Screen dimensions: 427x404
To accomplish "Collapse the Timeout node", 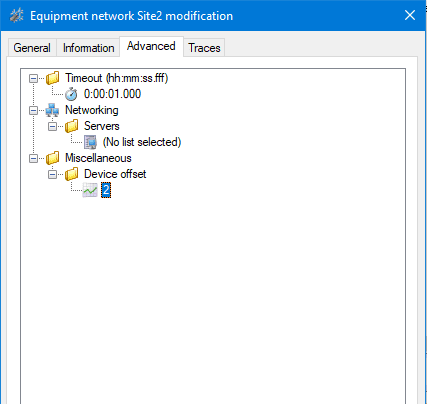I will (33, 78).
